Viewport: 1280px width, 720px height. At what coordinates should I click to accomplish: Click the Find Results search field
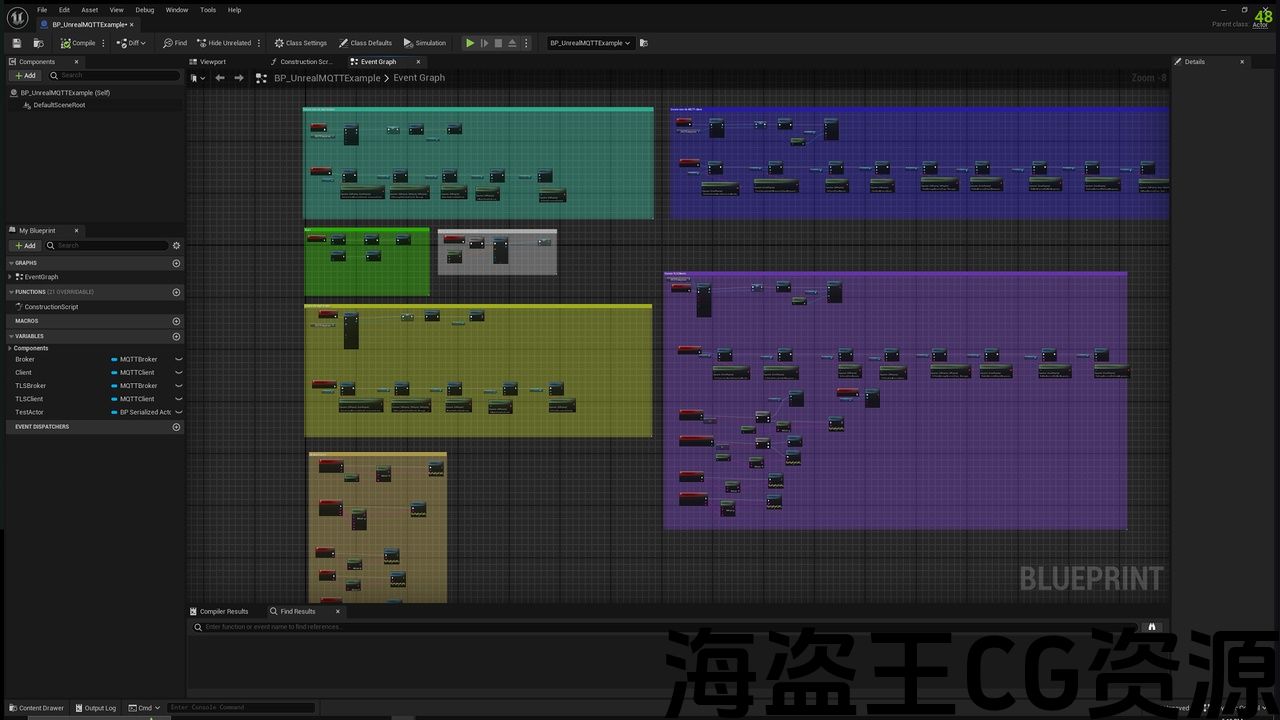point(660,627)
